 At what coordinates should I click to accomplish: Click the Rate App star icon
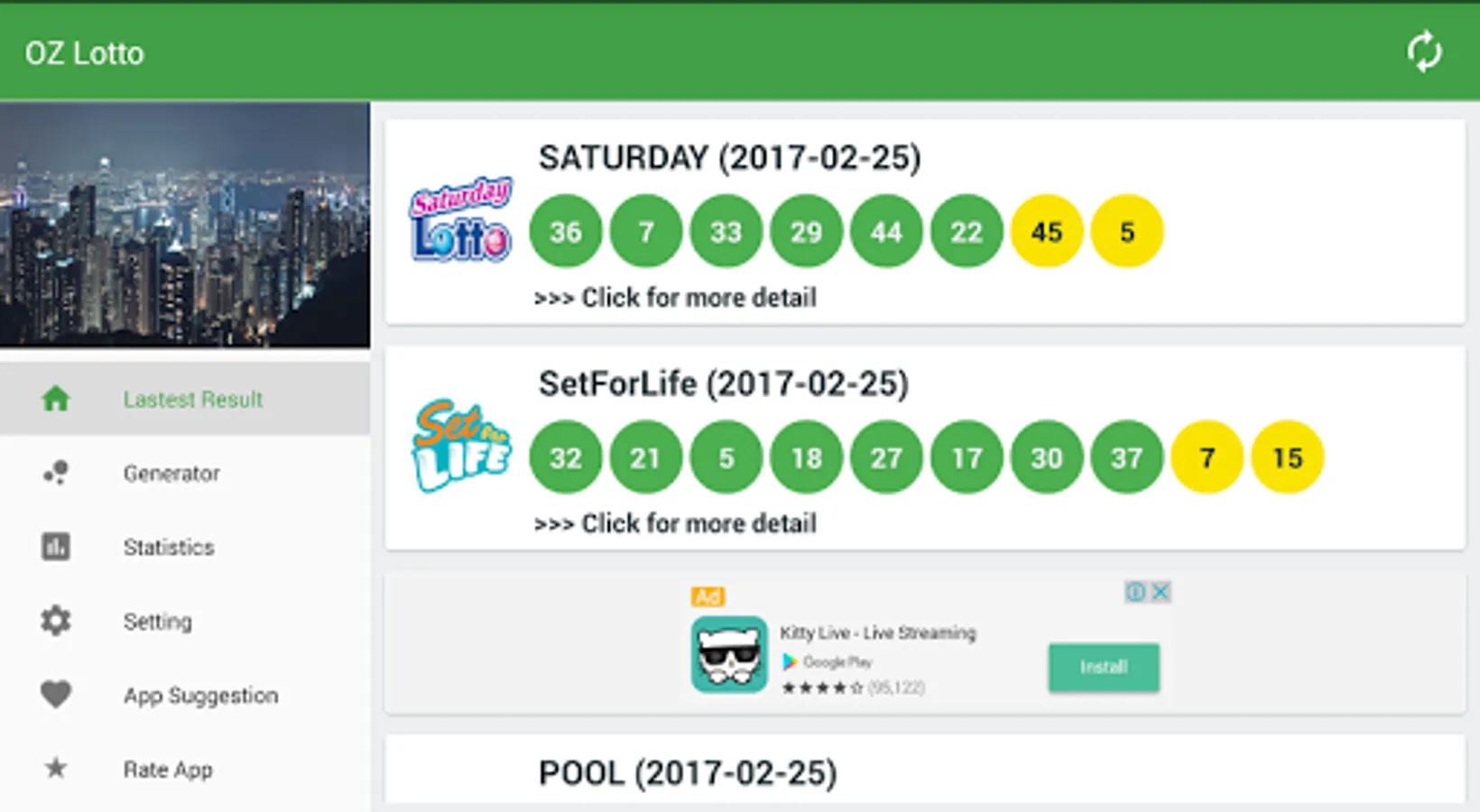click(56, 769)
